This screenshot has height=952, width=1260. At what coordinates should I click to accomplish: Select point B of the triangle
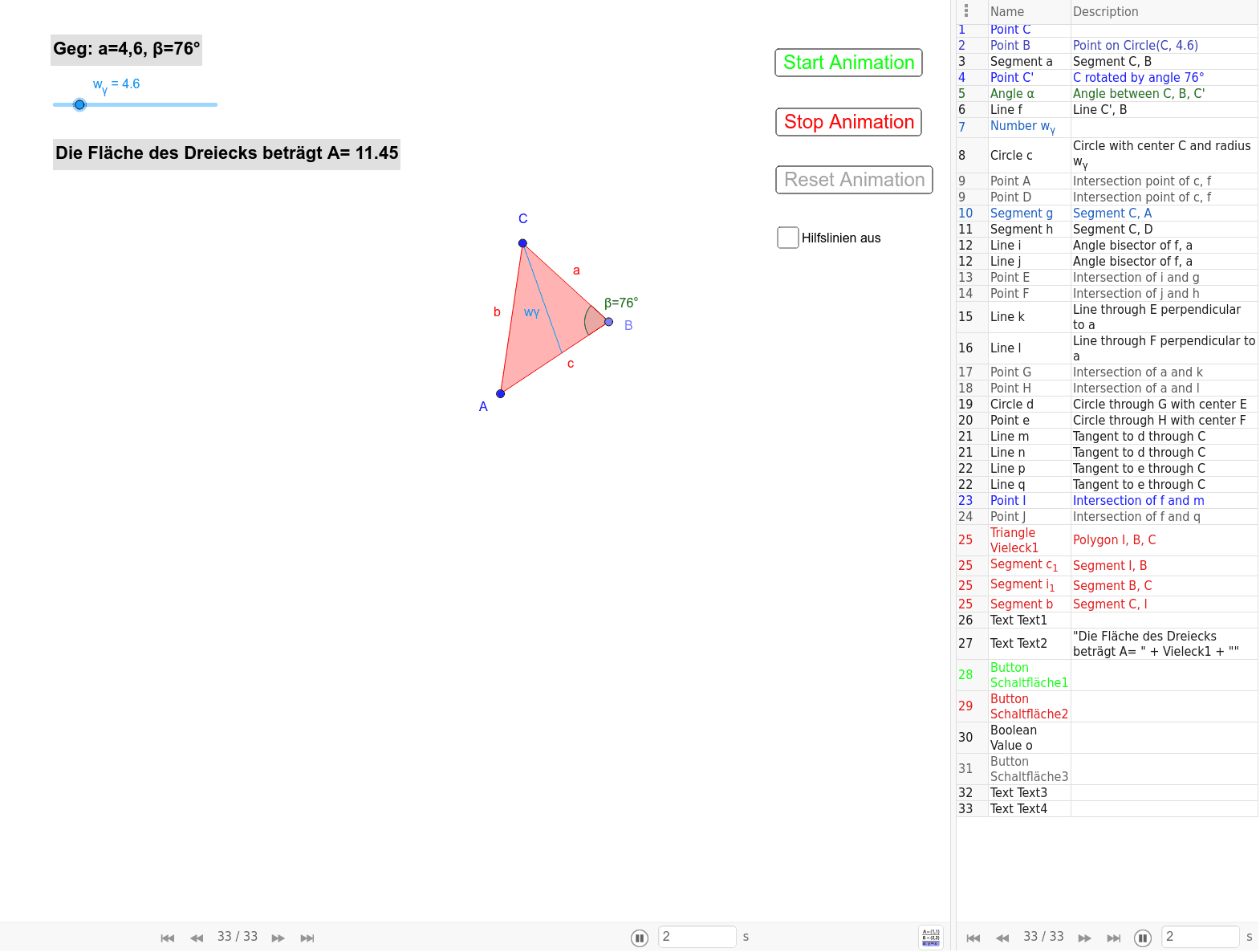(609, 322)
